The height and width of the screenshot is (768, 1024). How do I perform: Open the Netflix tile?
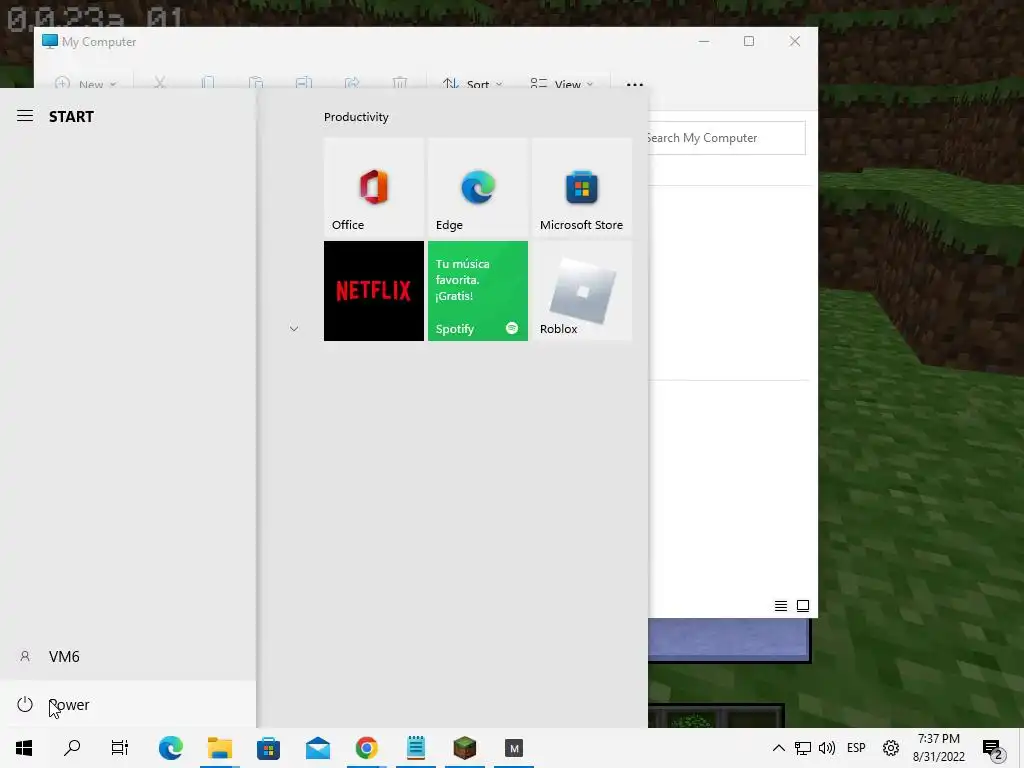[x=374, y=291]
